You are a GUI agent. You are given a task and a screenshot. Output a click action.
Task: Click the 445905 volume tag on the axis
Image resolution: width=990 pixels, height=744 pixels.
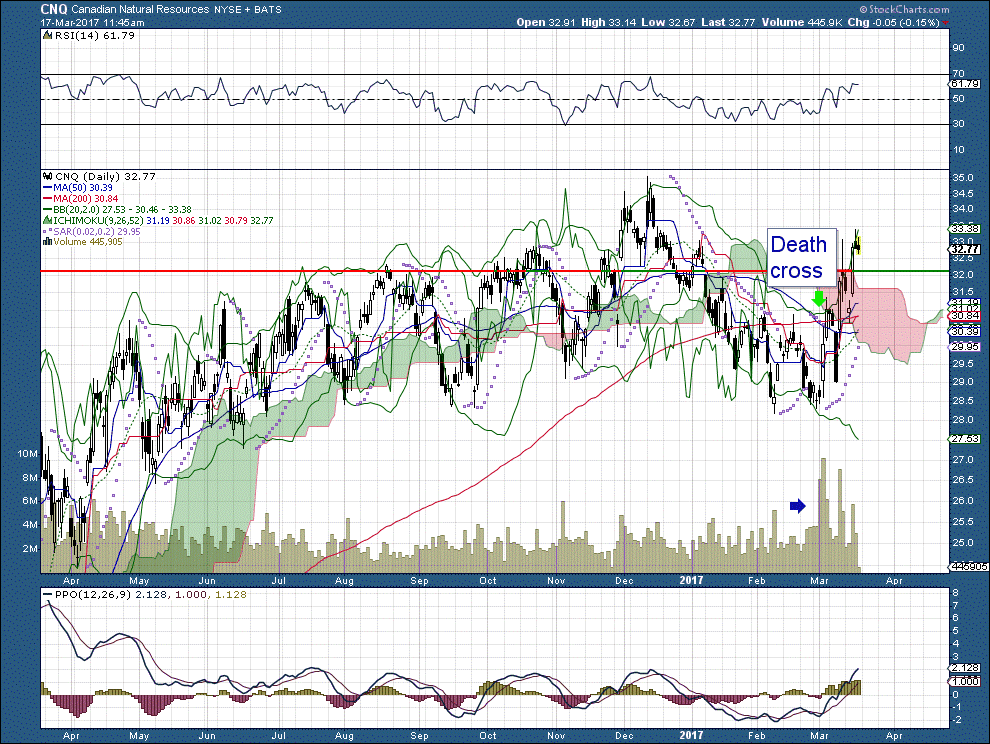(x=969, y=567)
